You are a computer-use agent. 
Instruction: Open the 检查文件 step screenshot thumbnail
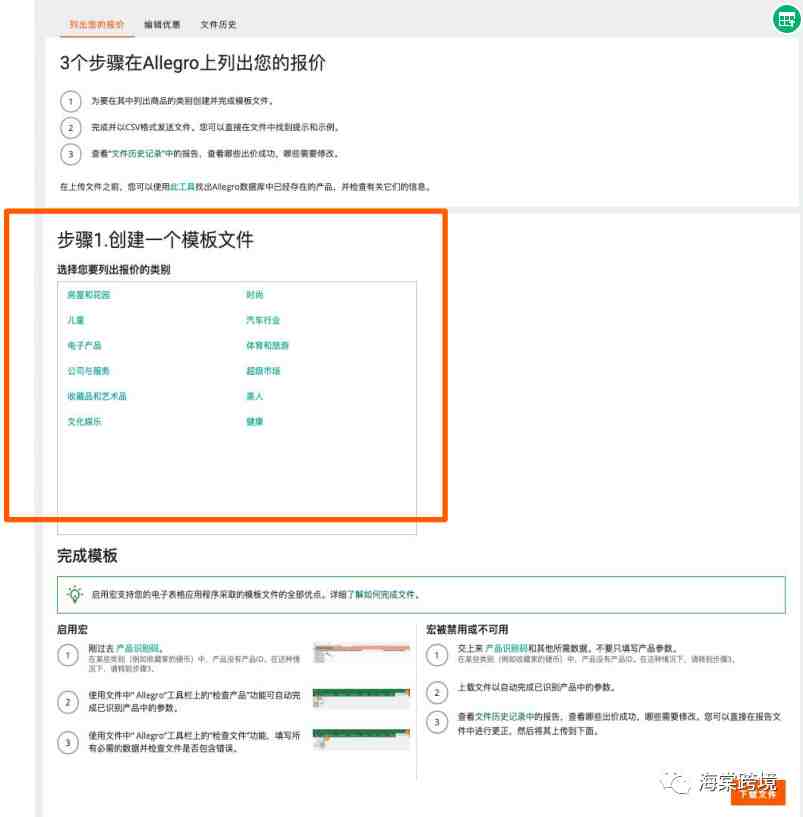tap(361, 738)
